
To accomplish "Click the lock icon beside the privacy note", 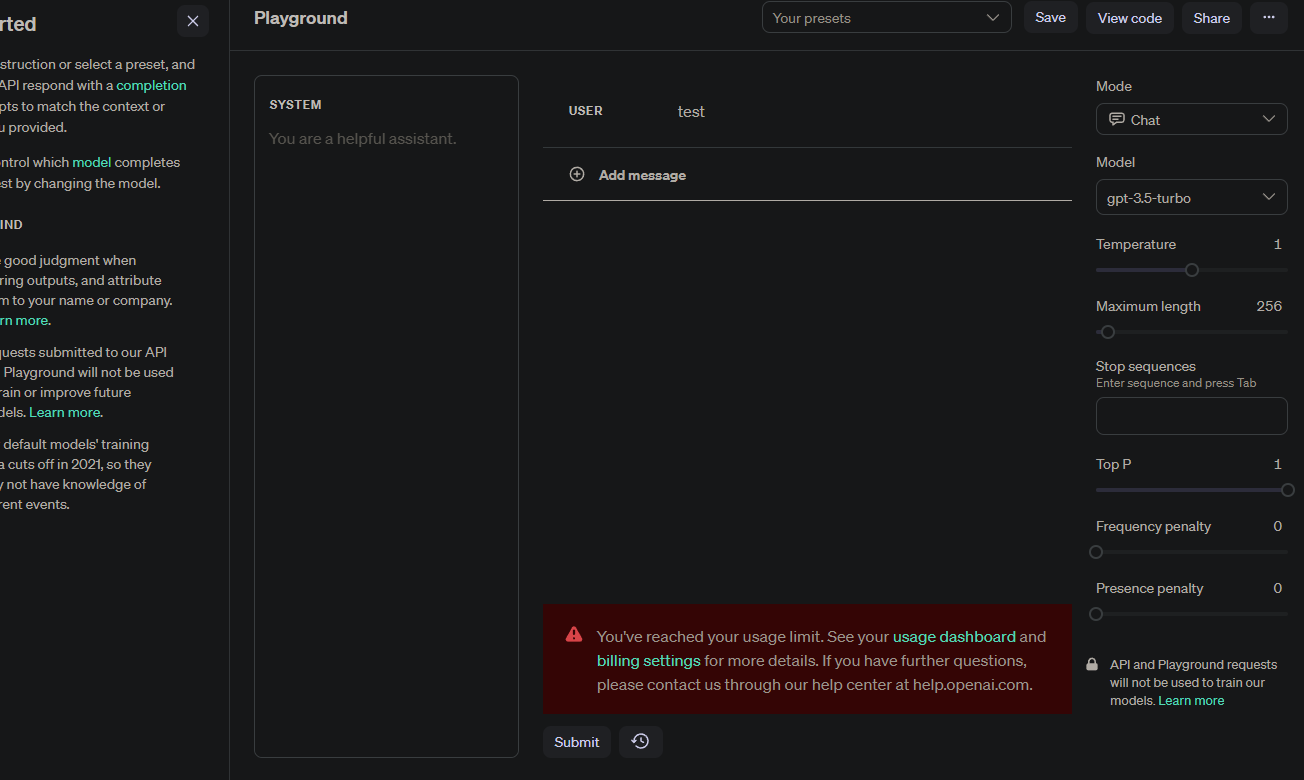I will pos(1091,664).
